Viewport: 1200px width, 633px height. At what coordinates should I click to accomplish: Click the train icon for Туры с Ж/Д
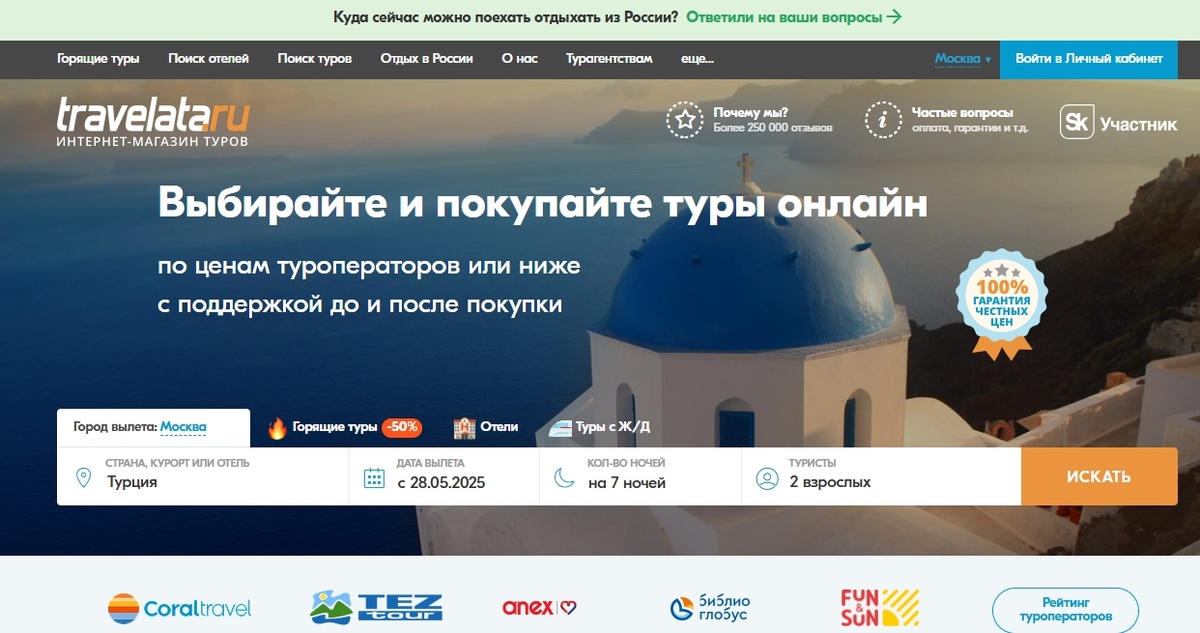tap(562, 426)
